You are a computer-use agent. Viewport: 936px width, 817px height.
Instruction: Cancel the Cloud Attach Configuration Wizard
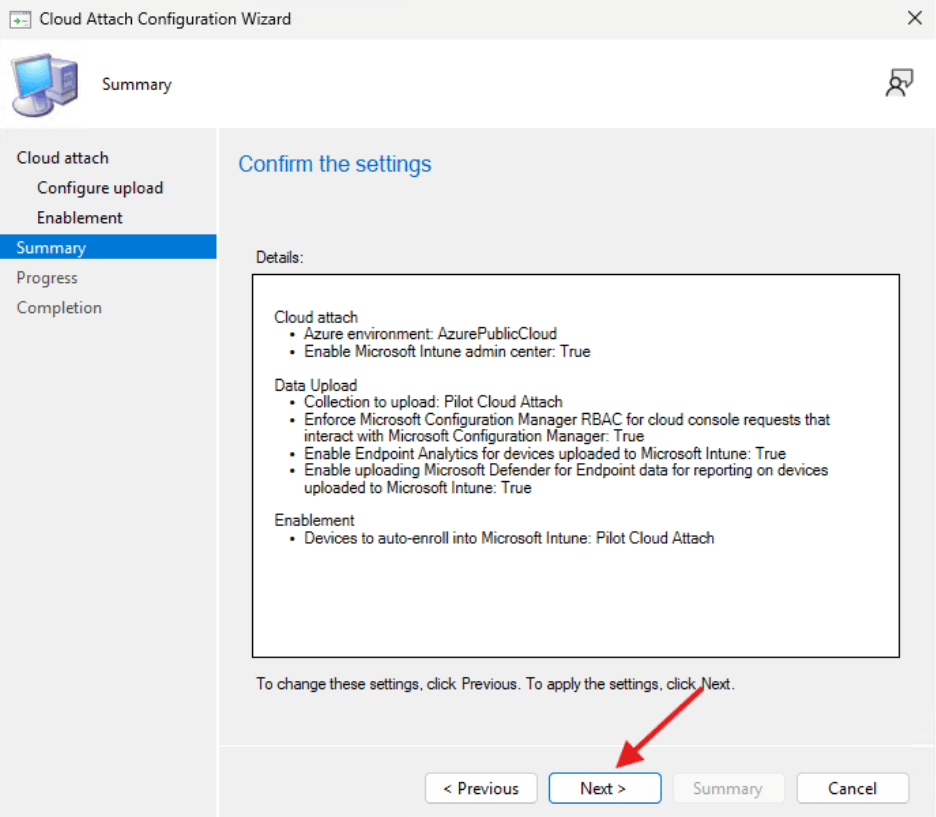coord(852,788)
